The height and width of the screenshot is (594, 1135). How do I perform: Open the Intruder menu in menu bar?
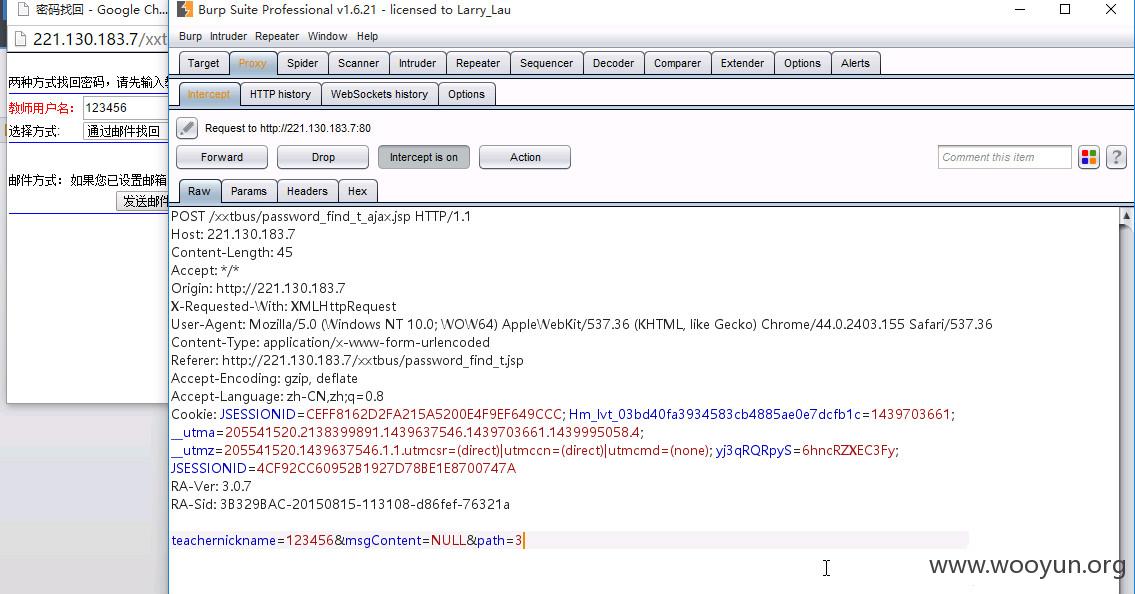228,36
